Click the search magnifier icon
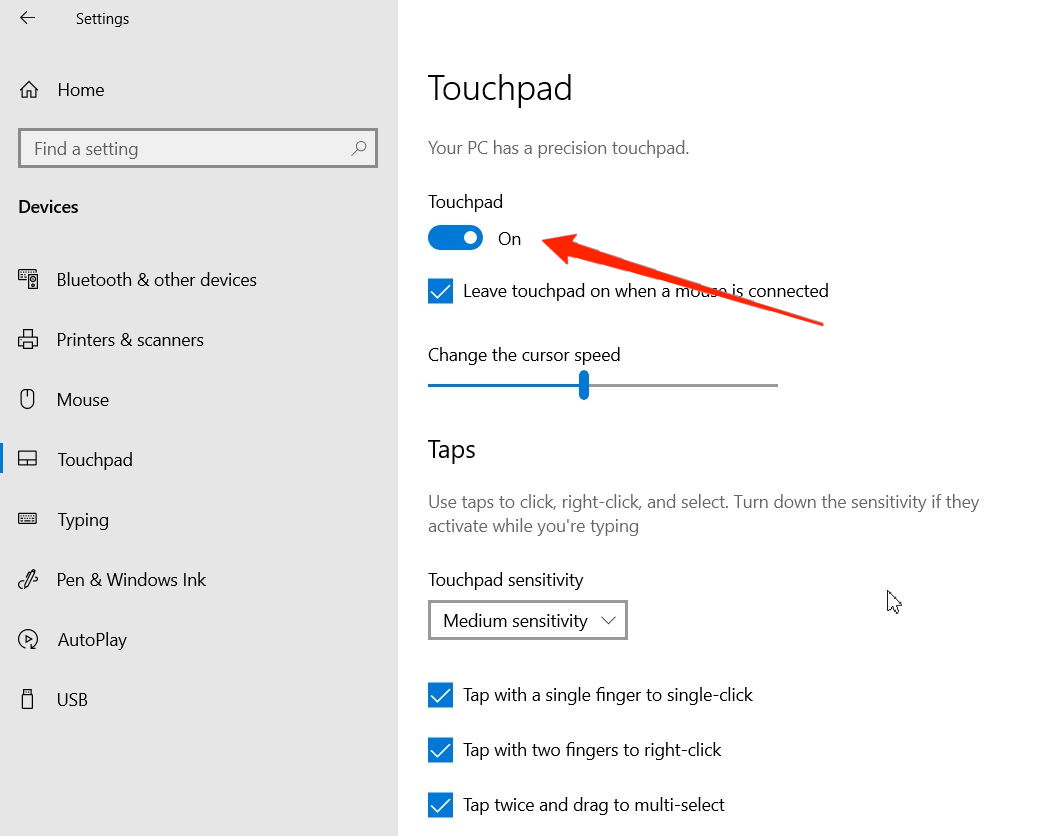1041x836 pixels. pyautogui.click(x=359, y=148)
